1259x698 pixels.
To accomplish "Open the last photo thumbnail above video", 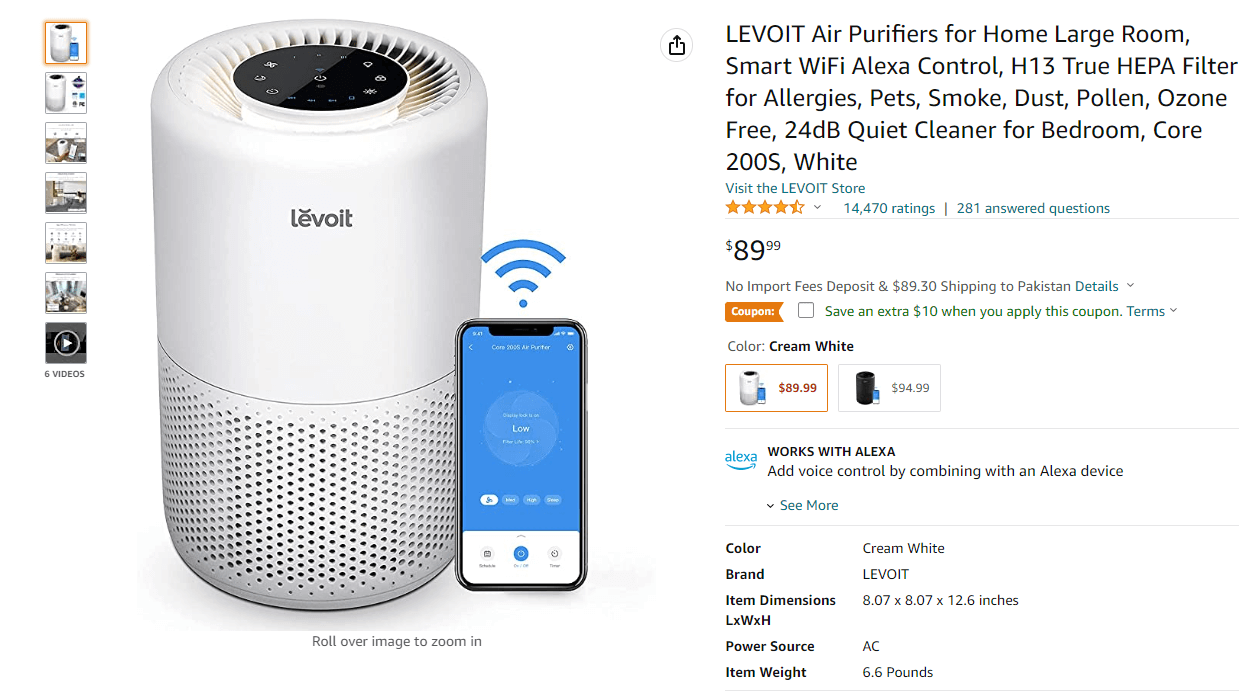I will pyautogui.click(x=66, y=293).
